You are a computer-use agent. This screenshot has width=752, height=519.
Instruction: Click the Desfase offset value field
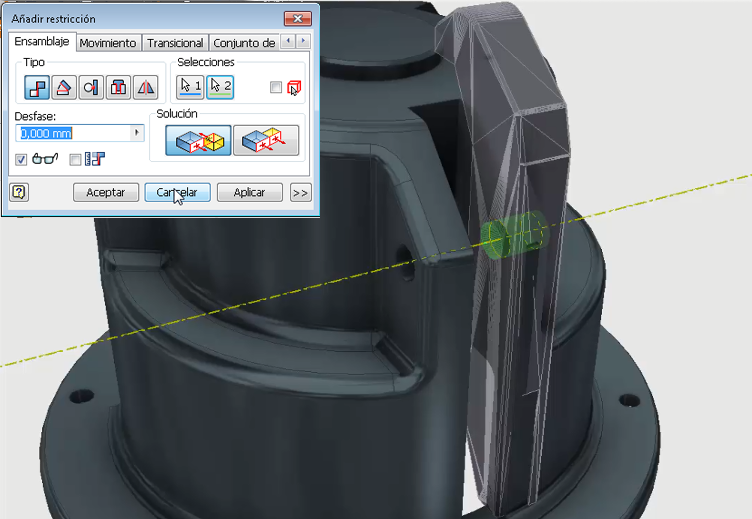[x=73, y=133]
